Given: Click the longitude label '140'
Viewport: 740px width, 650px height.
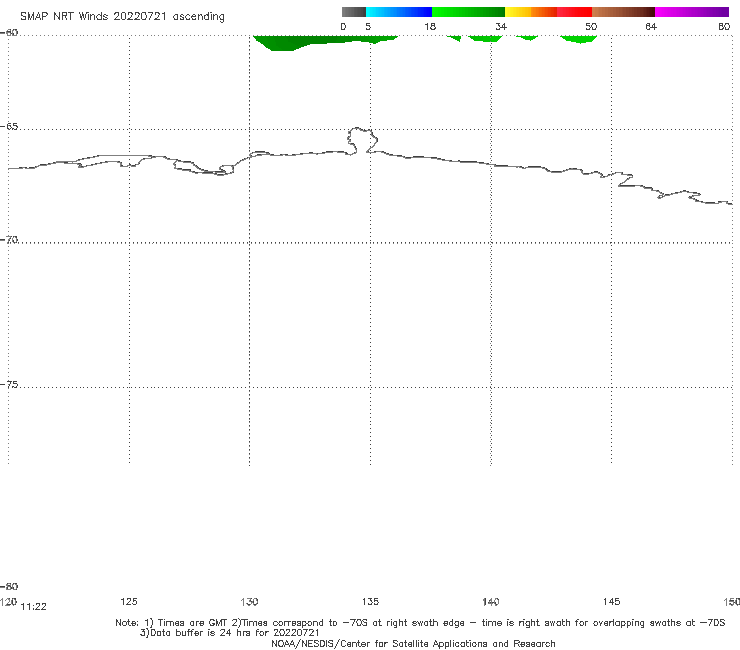Looking at the screenshot, I should 491,601.
